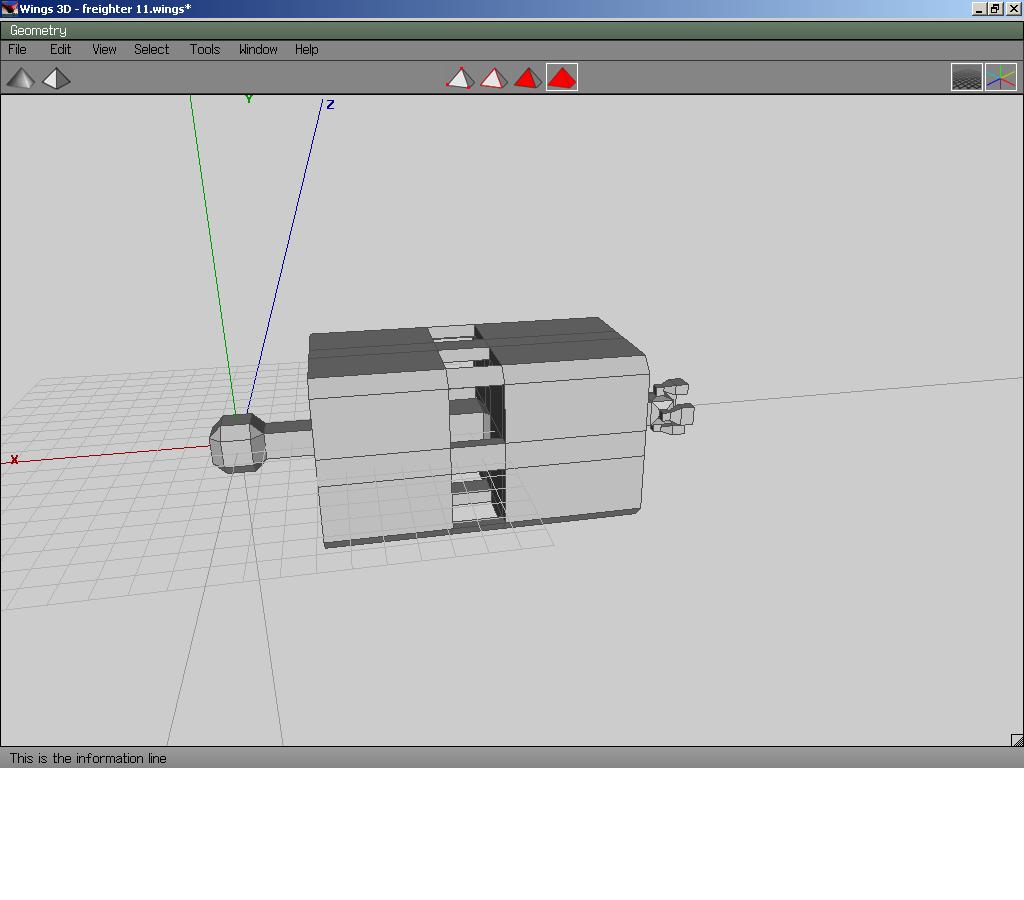Screen dimensions: 1024x900
Task: Click the Wings 3D title bar icon
Action: click(10, 9)
